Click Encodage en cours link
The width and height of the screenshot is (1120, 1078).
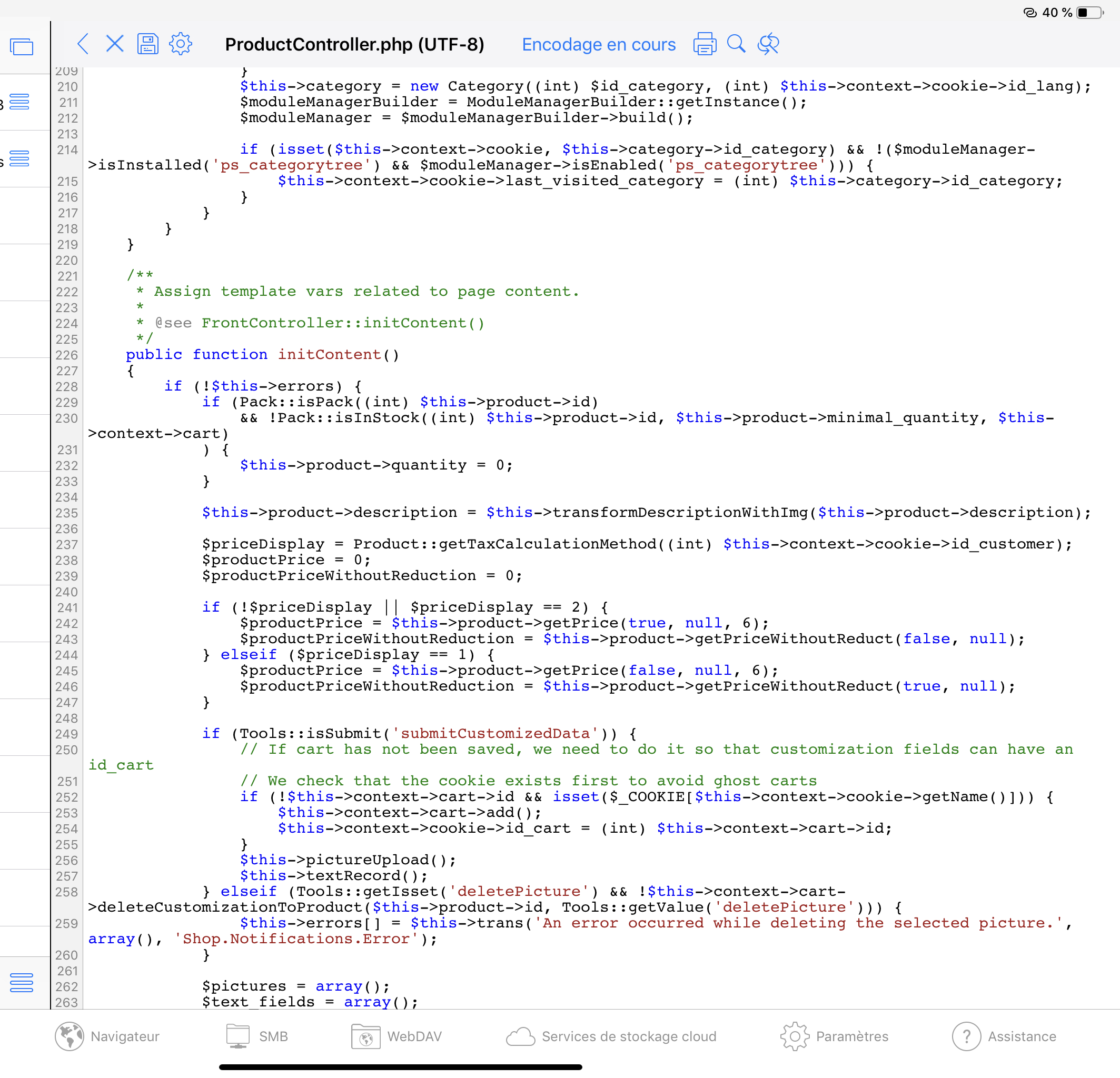[x=598, y=45]
